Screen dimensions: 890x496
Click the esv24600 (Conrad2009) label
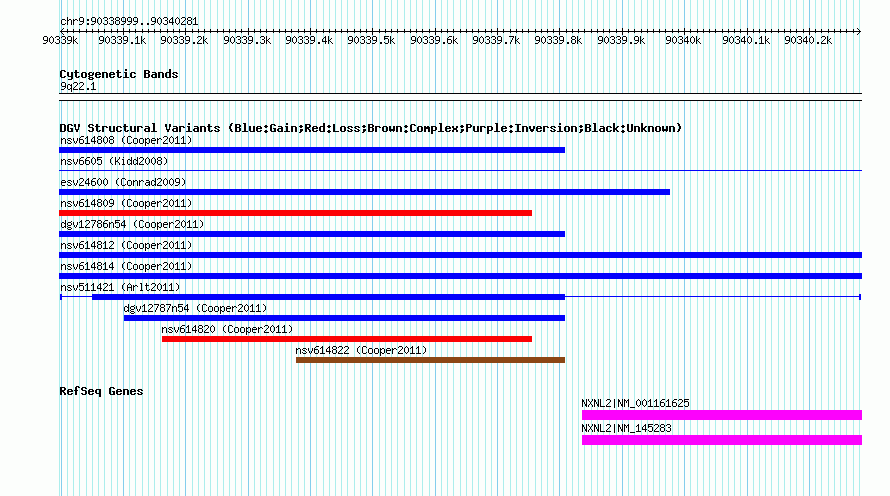123,182
